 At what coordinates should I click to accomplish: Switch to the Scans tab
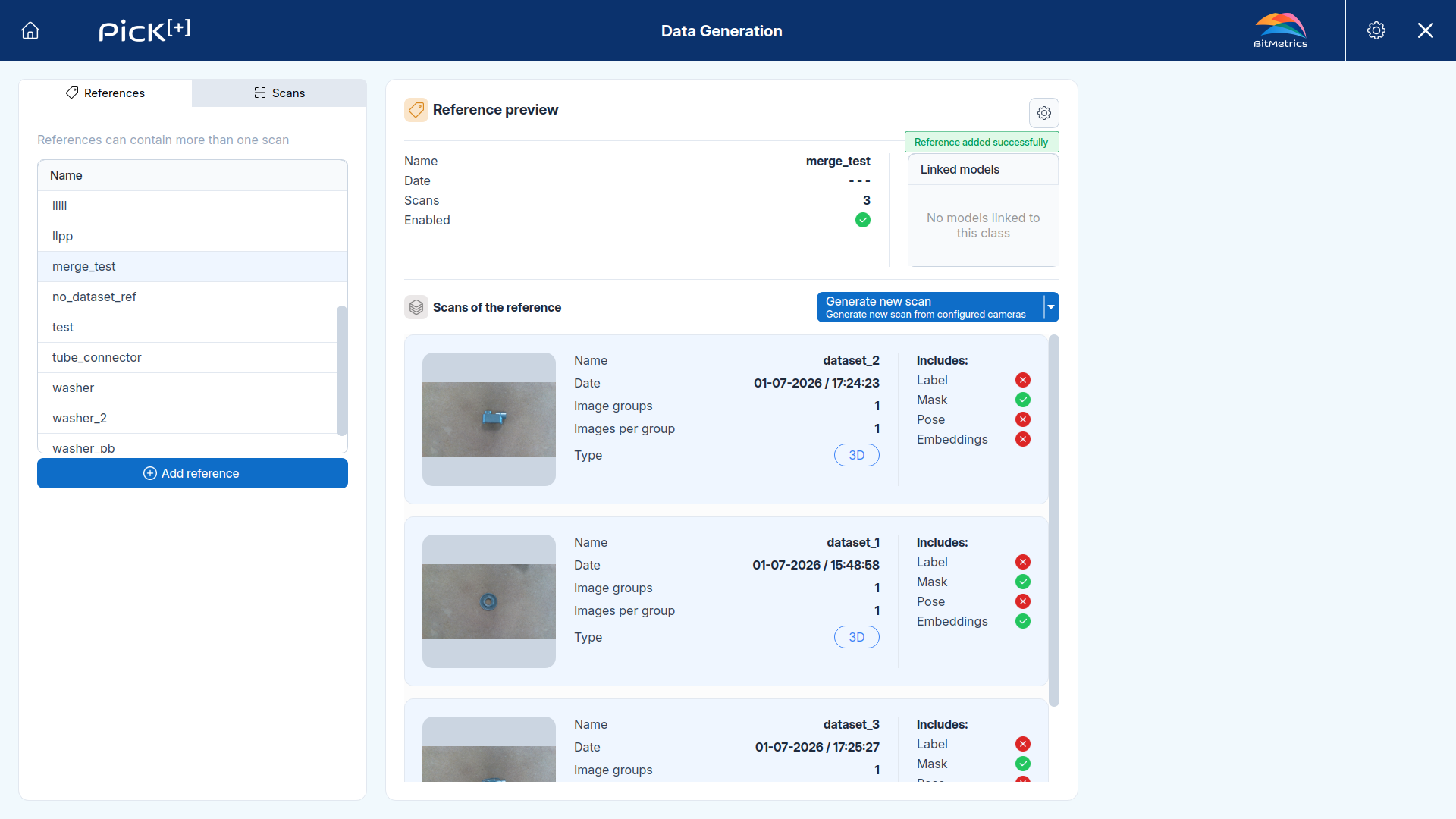pos(279,93)
